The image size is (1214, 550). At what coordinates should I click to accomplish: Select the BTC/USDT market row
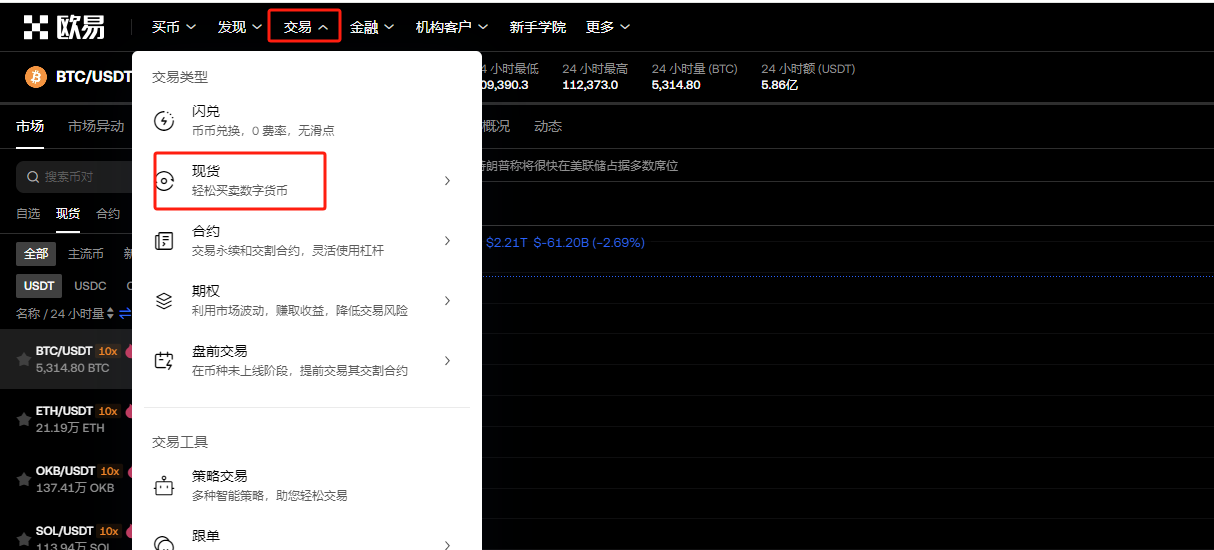tap(66, 360)
